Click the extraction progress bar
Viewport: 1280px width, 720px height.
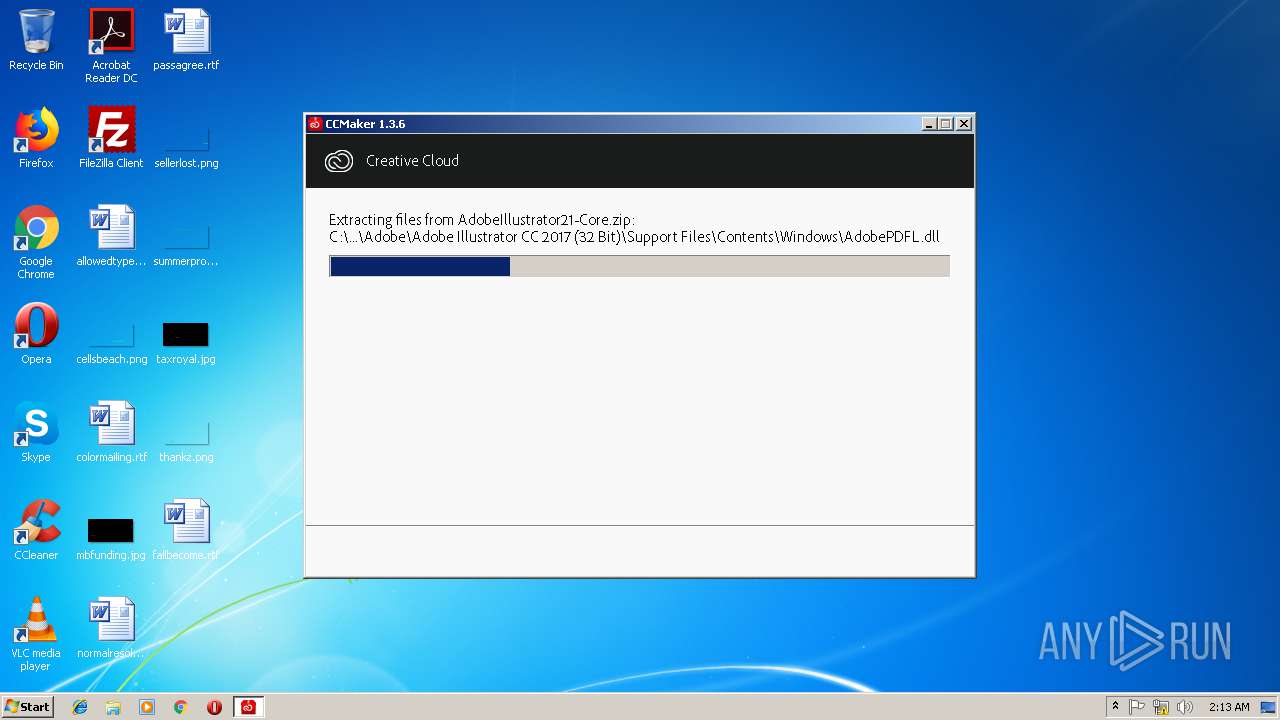[x=639, y=266]
